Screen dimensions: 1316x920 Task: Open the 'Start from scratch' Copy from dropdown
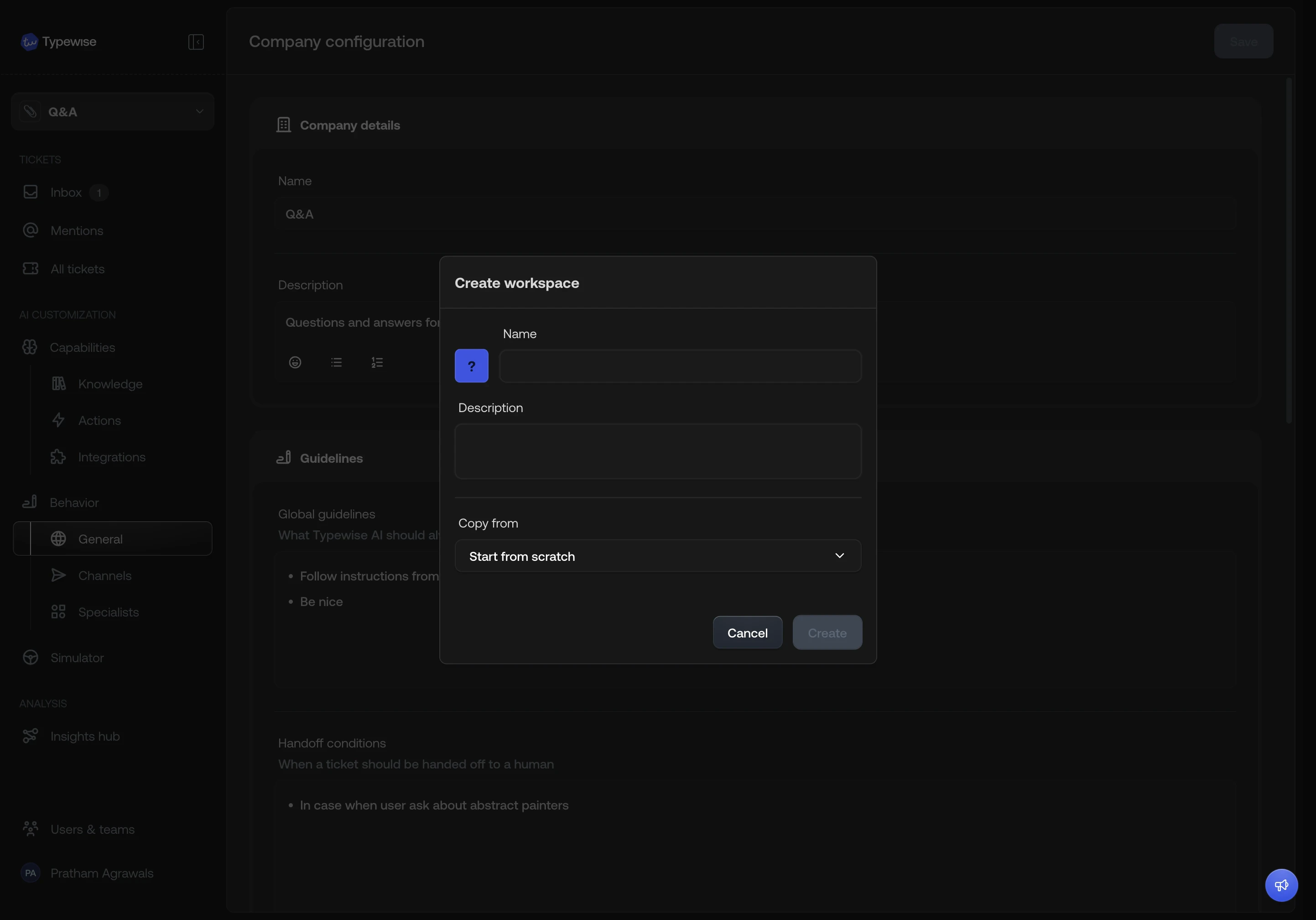[x=657, y=555]
